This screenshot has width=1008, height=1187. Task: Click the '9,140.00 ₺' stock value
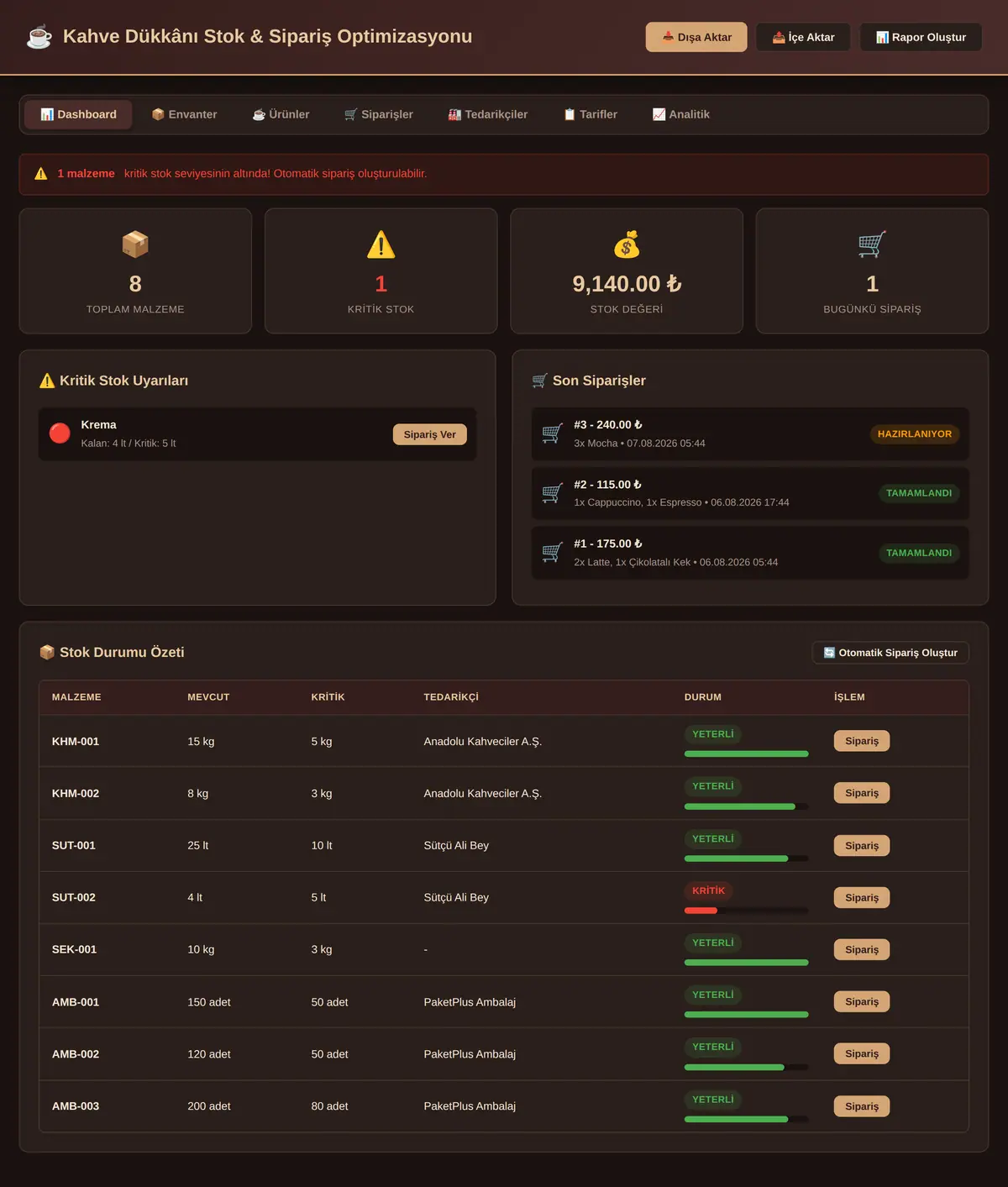point(627,284)
